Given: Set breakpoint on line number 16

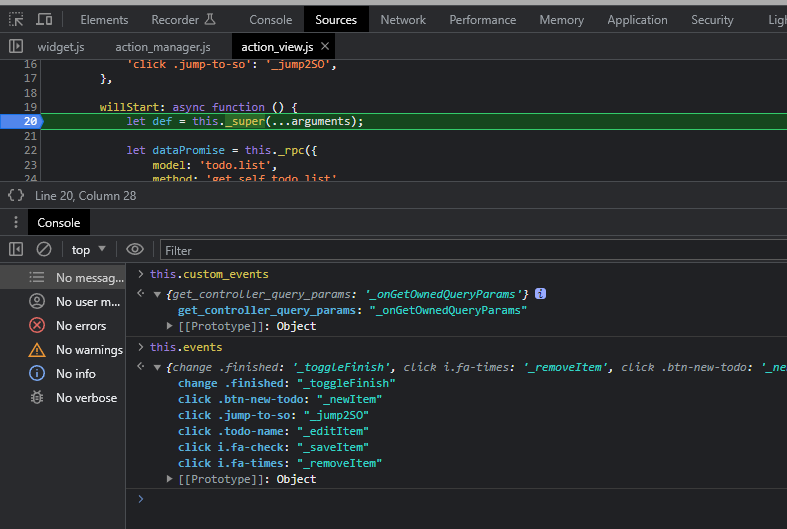Looking at the screenshot, I should point(30,64).
